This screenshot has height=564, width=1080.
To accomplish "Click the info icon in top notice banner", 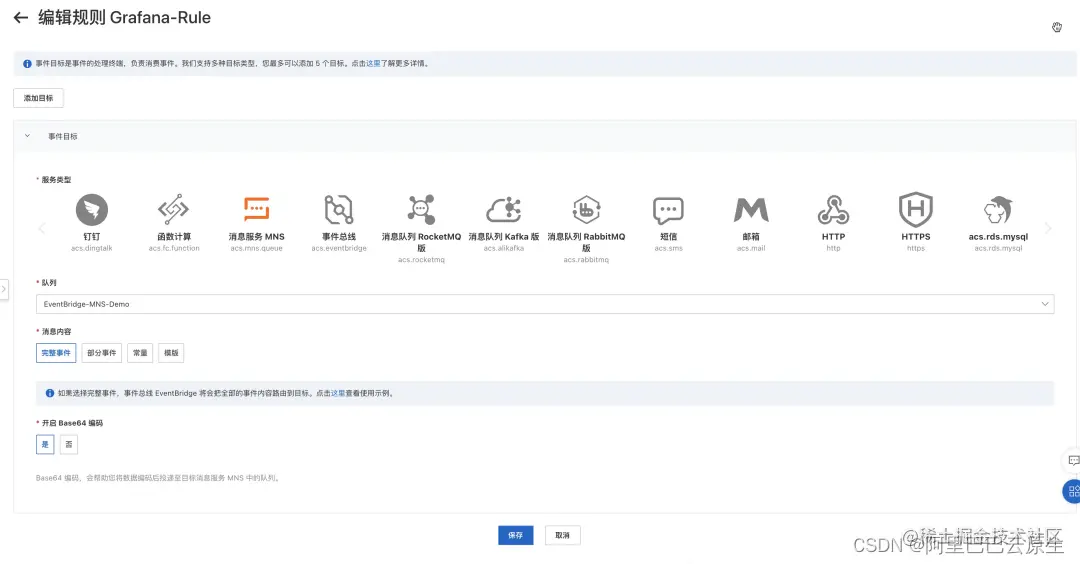I will [27, 63].
